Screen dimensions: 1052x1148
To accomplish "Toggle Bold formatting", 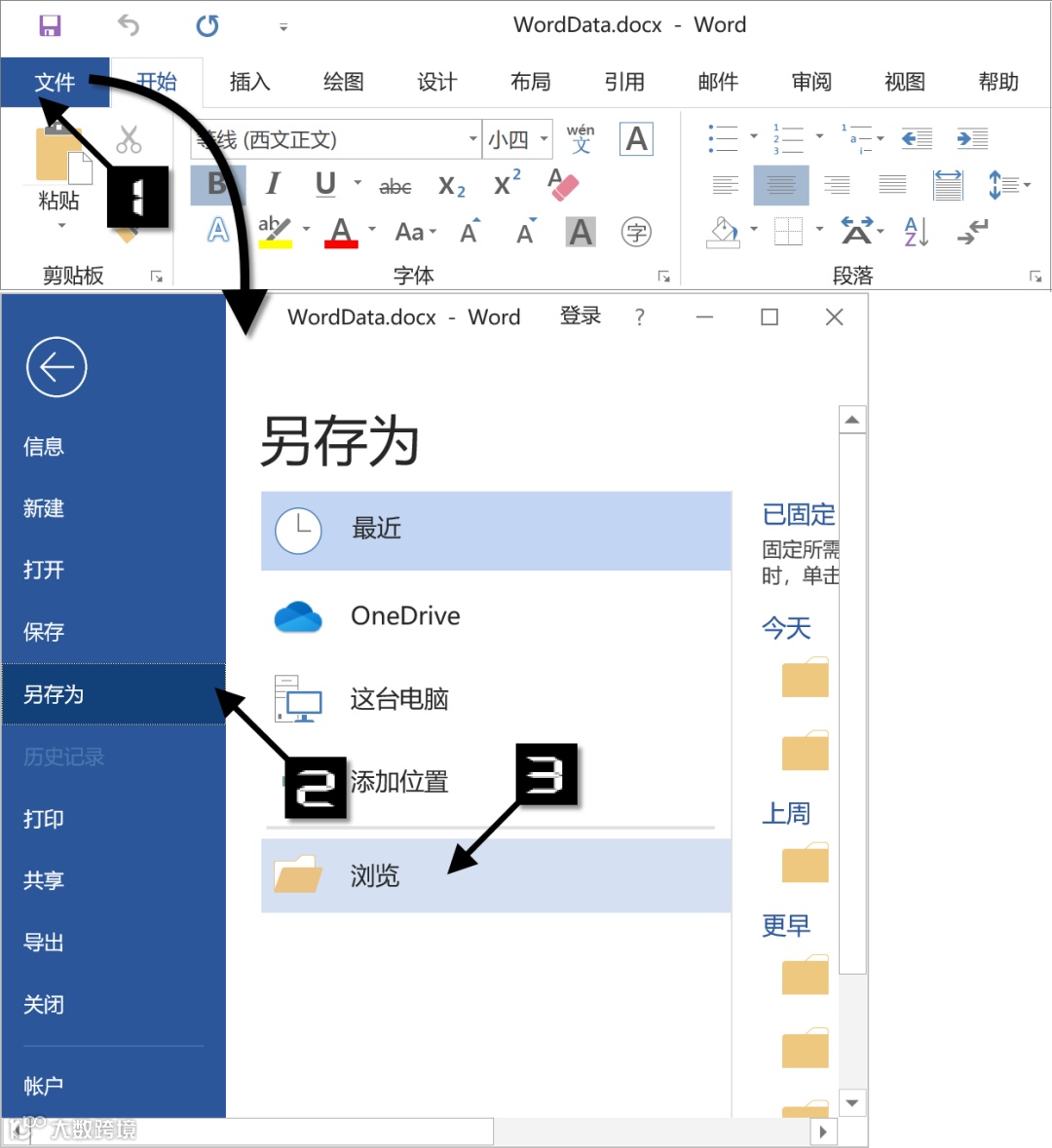I will (217, 184).
